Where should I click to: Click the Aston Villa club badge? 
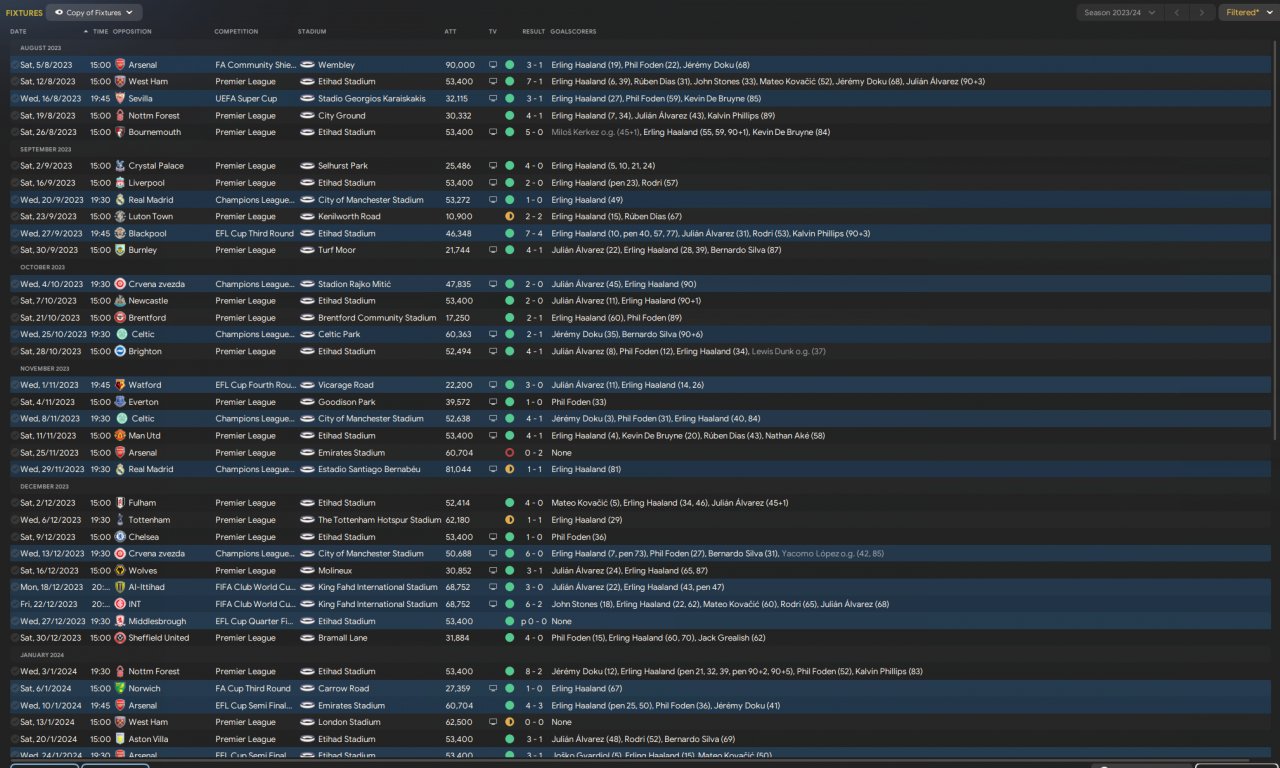tap(120, 739)
